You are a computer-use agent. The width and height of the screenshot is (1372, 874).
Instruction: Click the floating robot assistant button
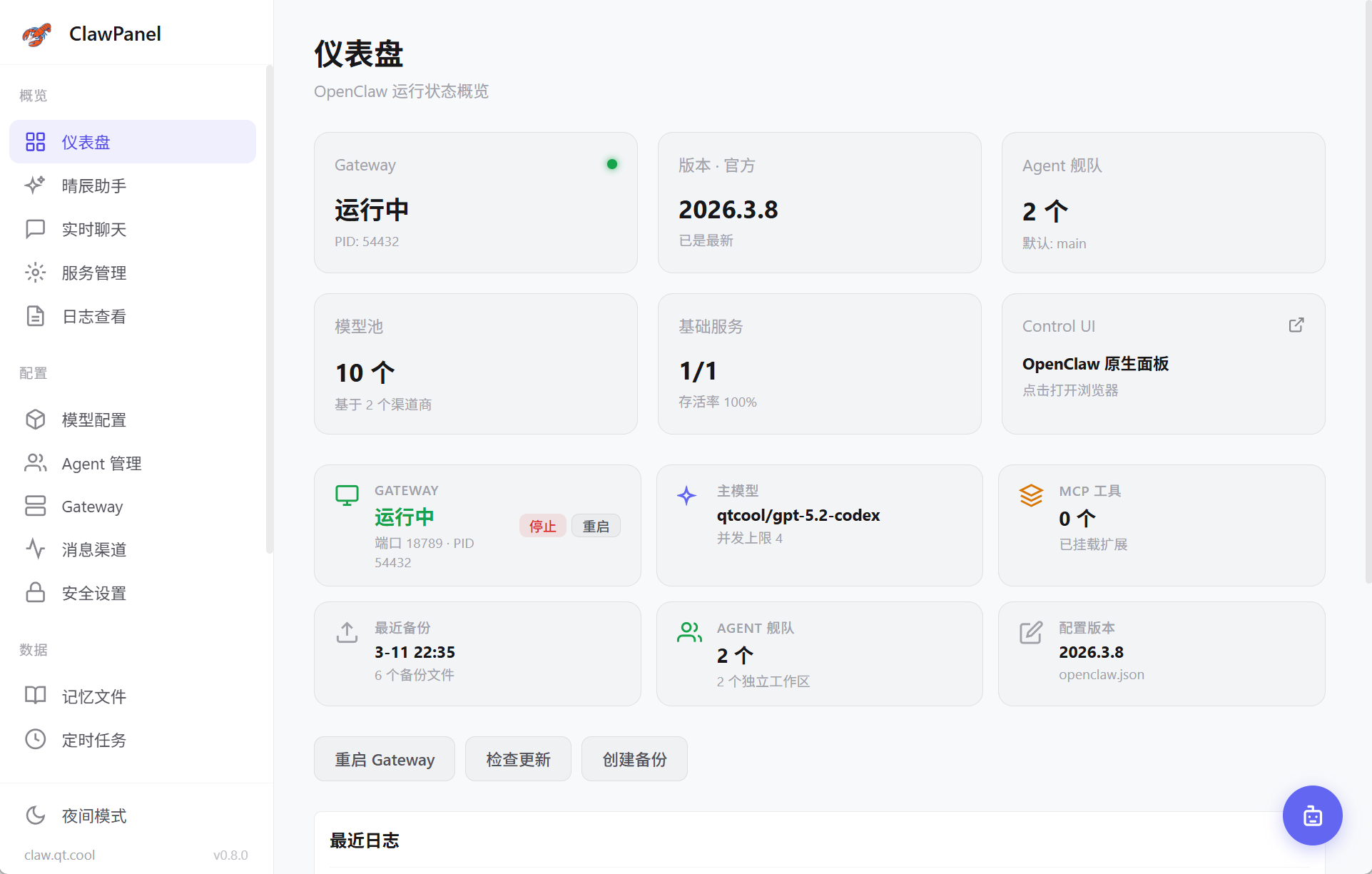click(1312, 815)
